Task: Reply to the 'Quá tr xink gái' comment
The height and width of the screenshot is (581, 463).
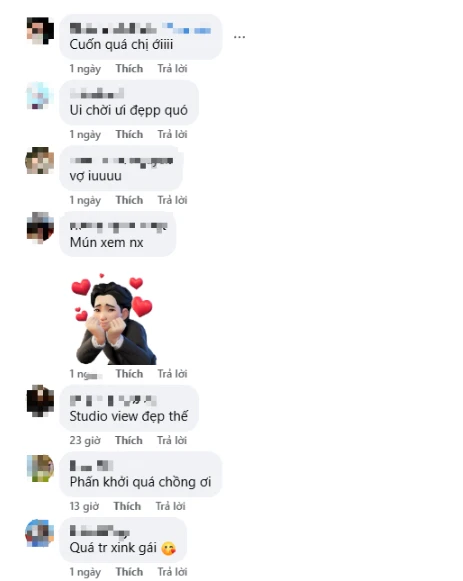Action: (x=172, y=572)
